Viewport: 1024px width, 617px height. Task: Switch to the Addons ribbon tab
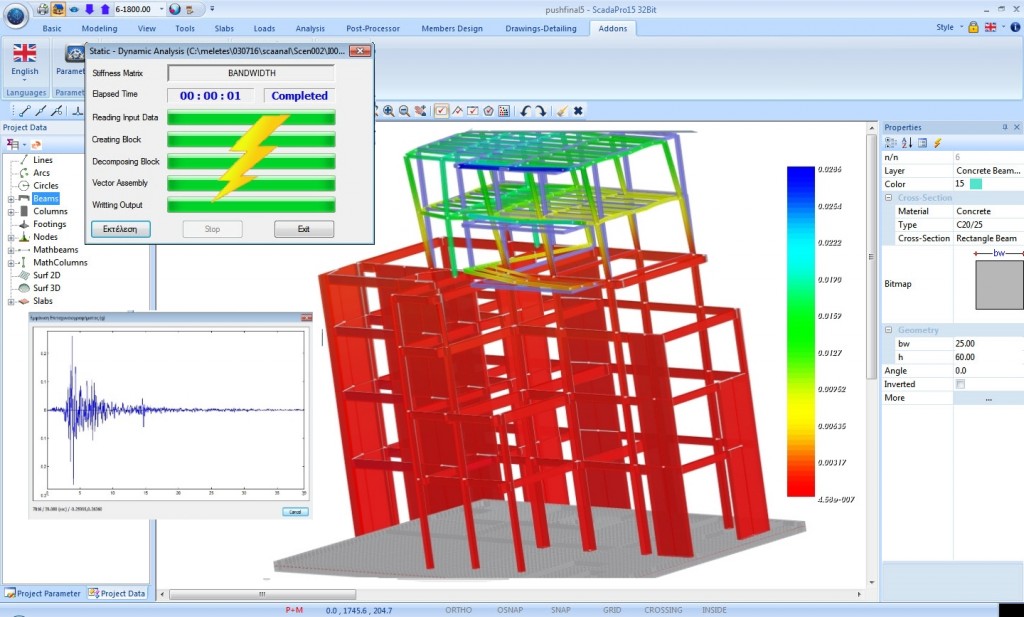(x=612, y=28)
